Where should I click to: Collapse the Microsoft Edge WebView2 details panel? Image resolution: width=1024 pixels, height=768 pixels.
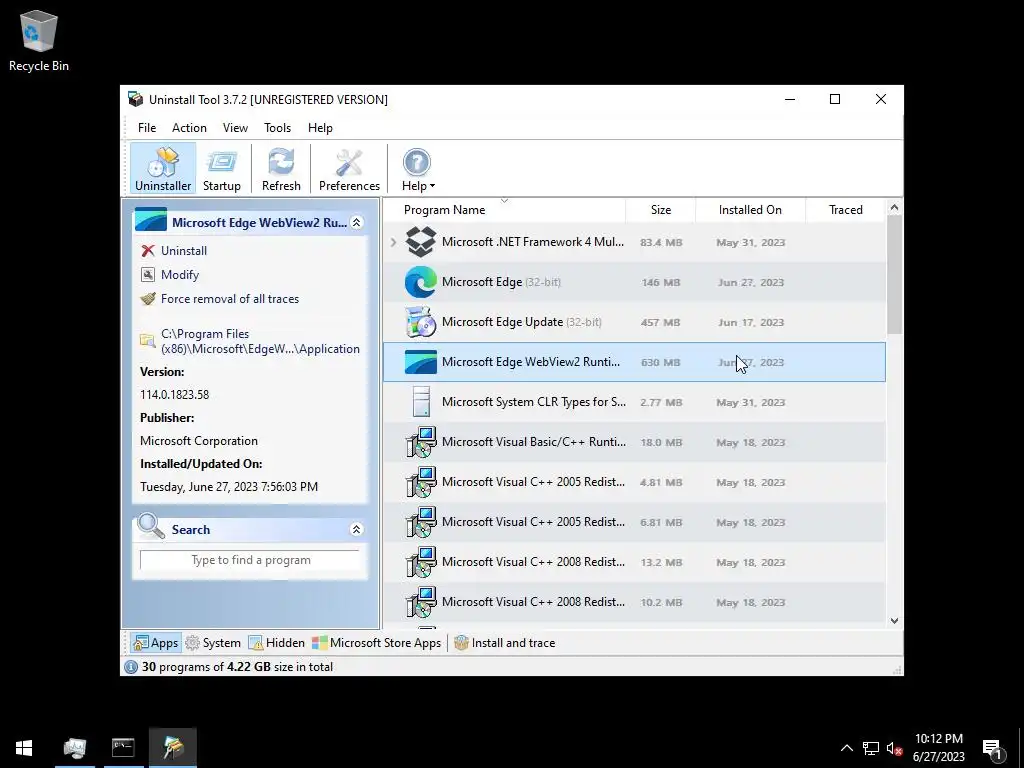[x=357, y=223]
